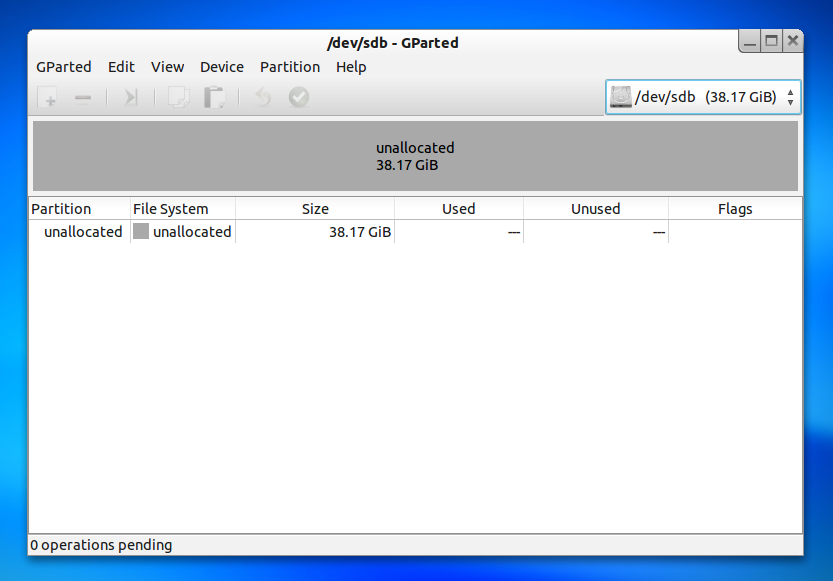Click the Unused column header
The width and height of the screenshot is (833, 581).
pyautogui.click(x=596, y=209)
